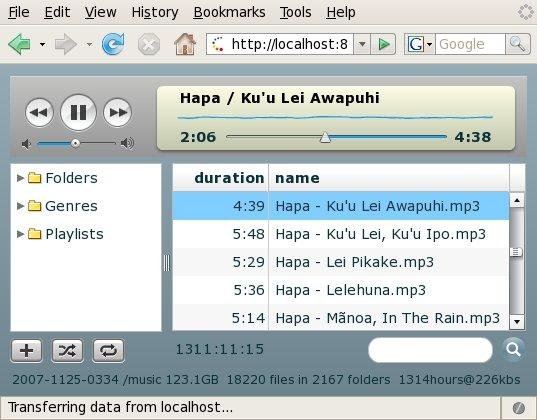Click the Genres label in the tree
Viewport: 537px width, 420px height.
(71, 206)
